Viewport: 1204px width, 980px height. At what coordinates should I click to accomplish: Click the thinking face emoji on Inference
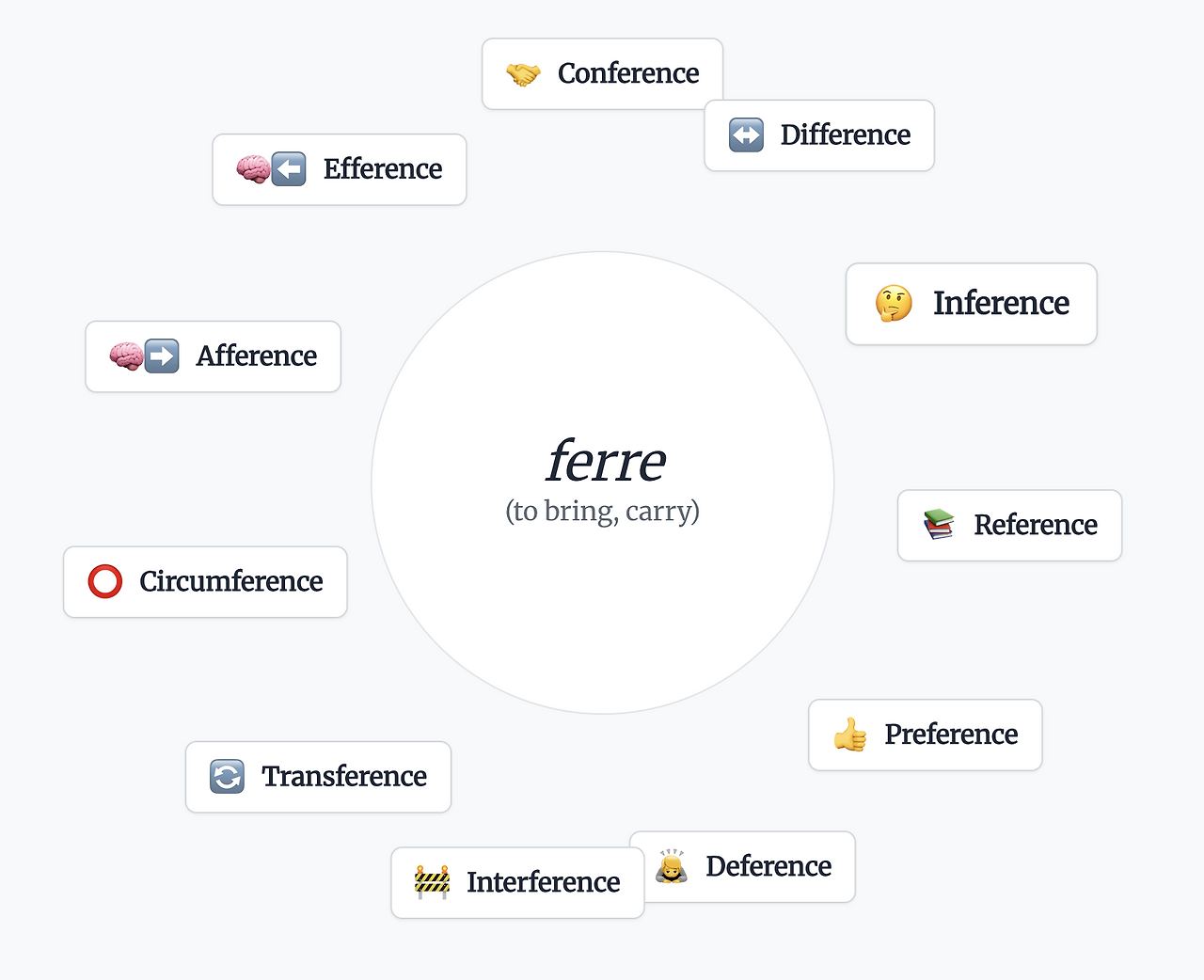(x=894, y=304)
